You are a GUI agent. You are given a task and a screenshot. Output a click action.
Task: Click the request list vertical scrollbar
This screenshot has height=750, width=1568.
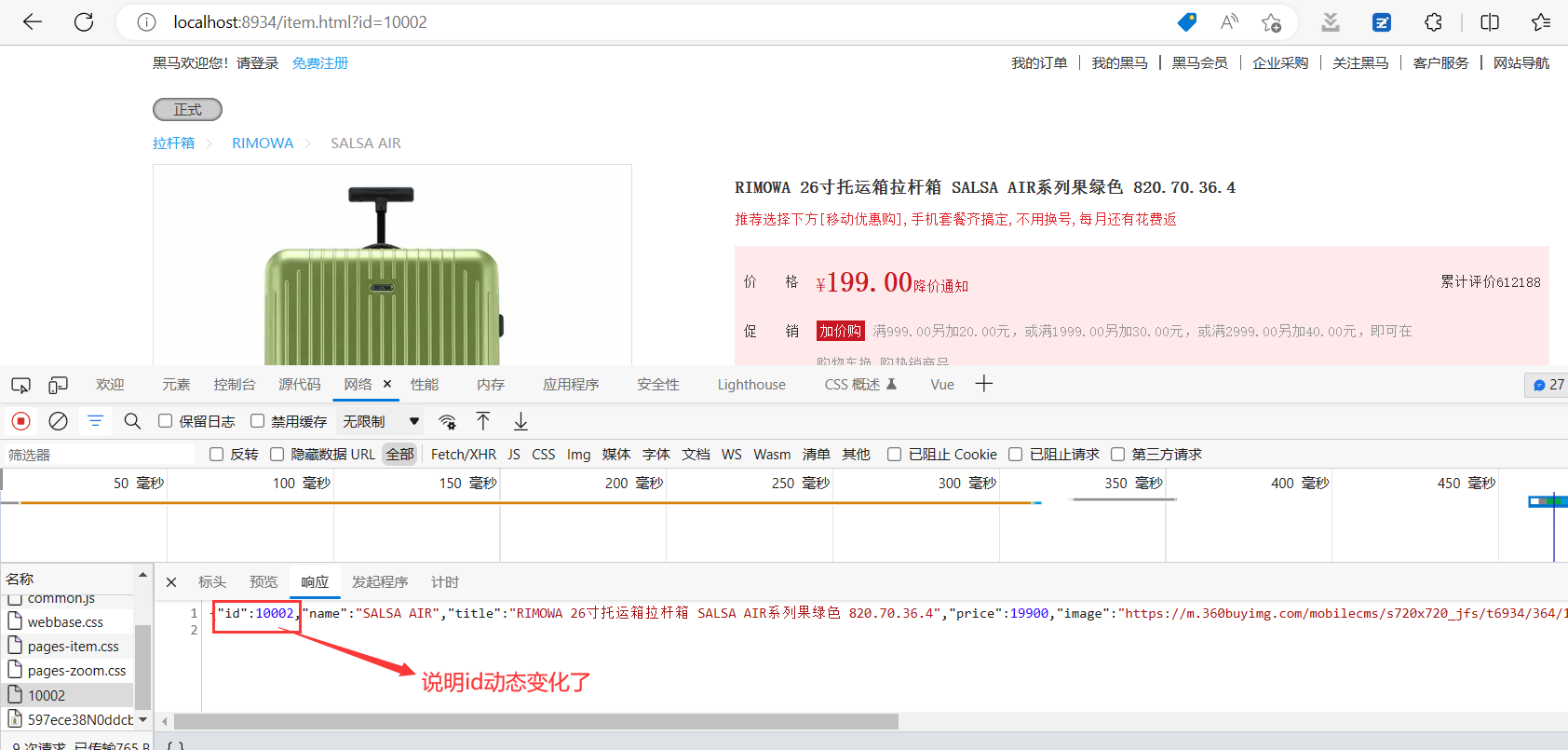(x=142, y=666)
